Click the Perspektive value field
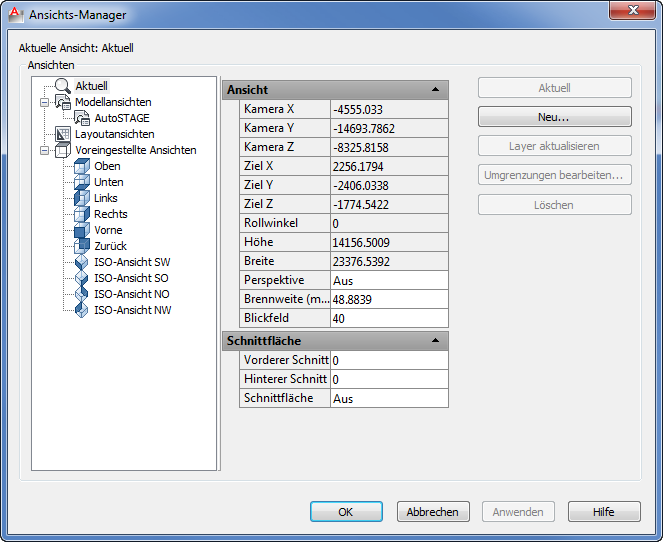663x542 pixels. [388, 281]
